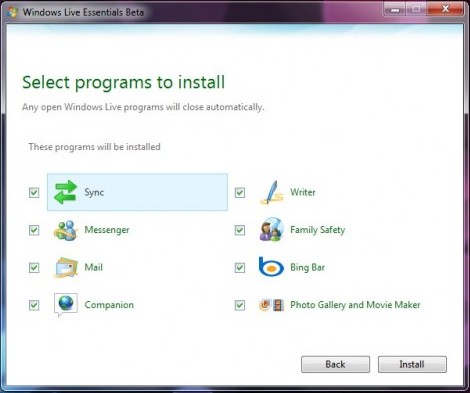Click the Photo Gallery and Movie Maker icon
The image size is (470, 393).
tap(272, 305)
